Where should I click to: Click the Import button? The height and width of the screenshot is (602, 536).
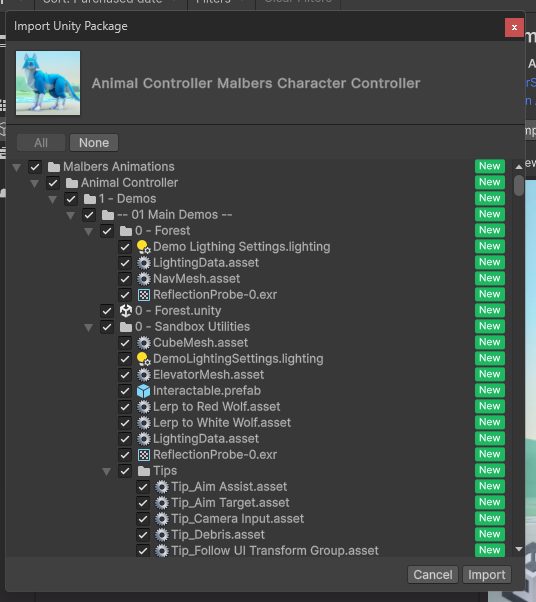tap(487, 575)
